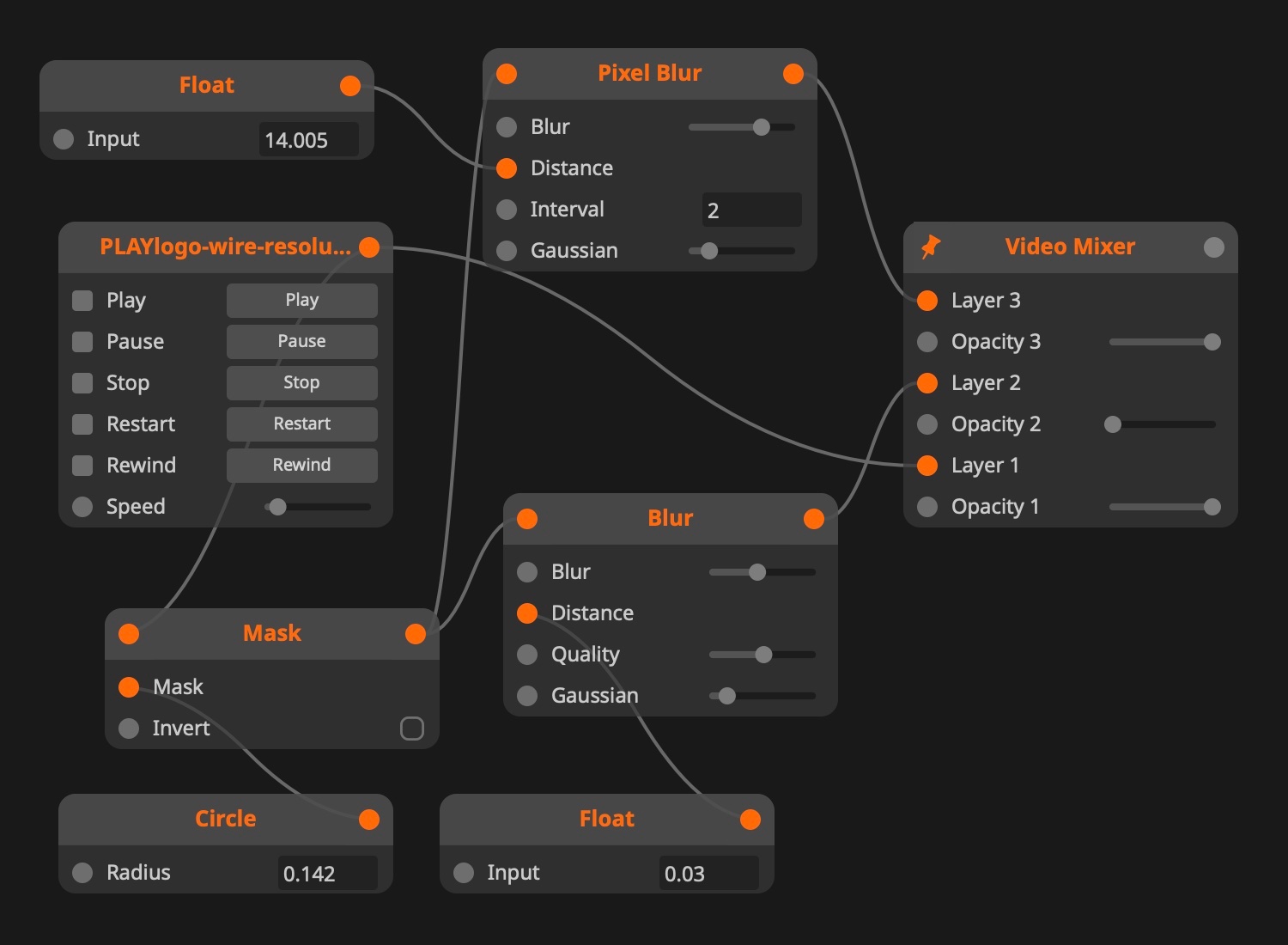Click the Opacity 2 slider handle
1288x945 pixels.
click(1113, 424)
